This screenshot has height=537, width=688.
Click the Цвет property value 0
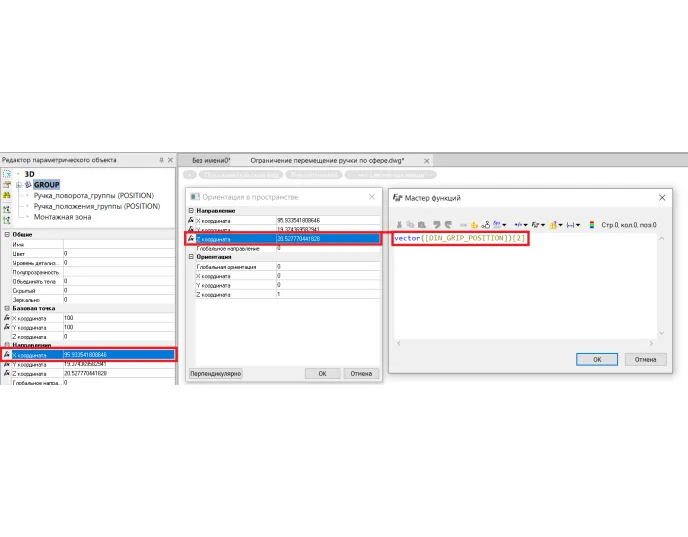pyautogui.click(x=119, y=253)
